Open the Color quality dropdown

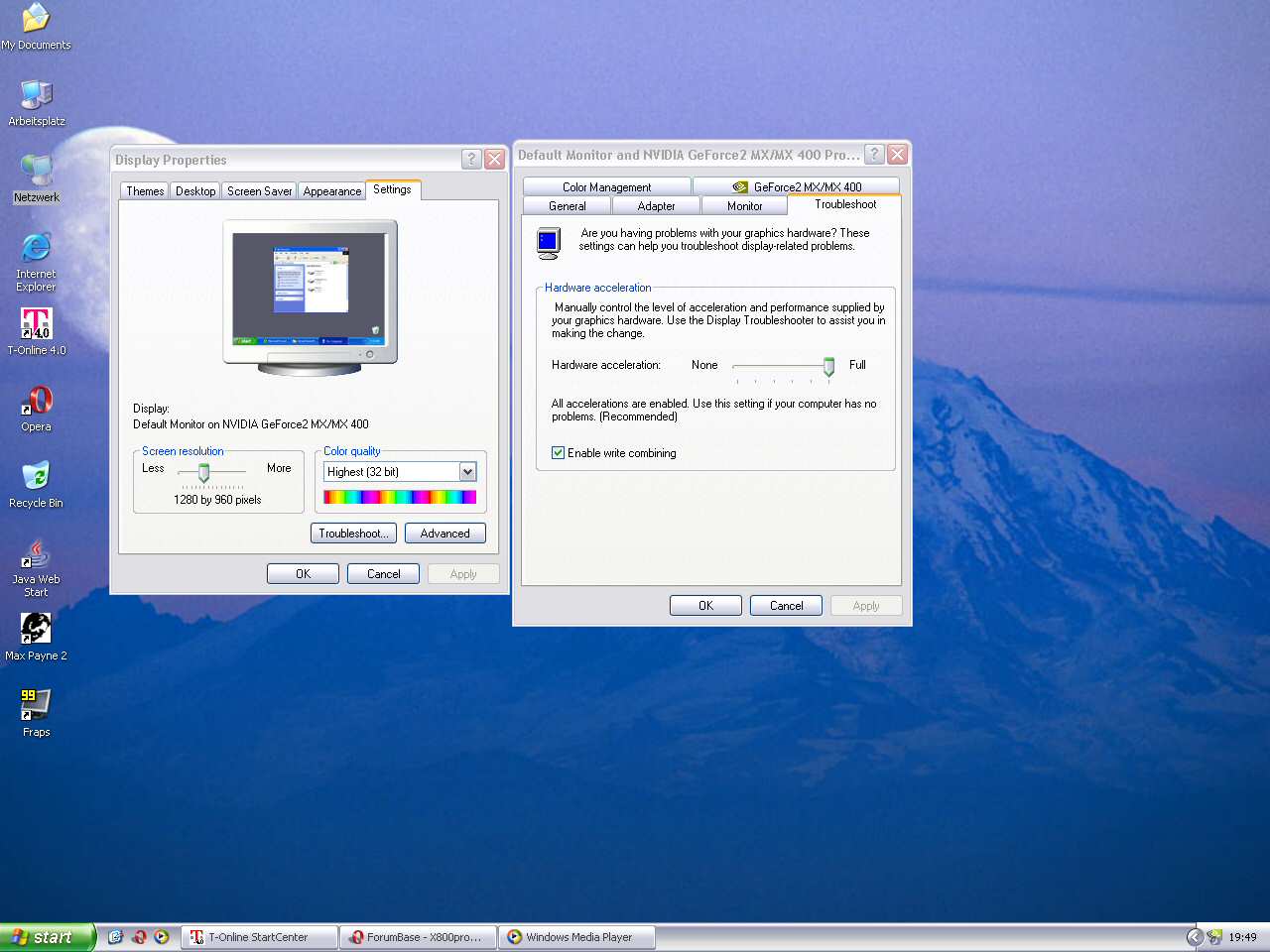tap(467, 472)
